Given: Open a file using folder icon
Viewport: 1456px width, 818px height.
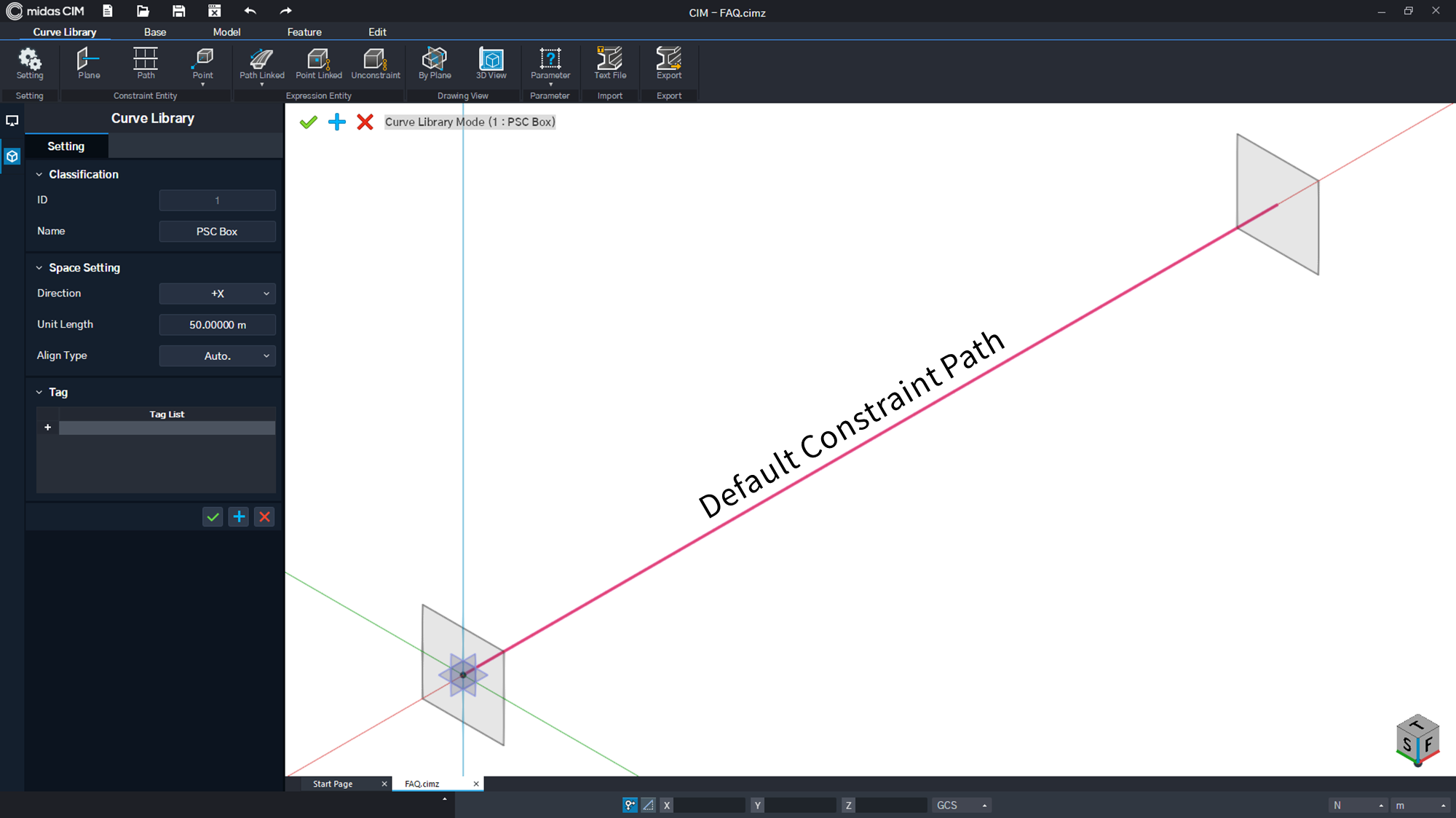Looking at the screenshot, I should tap(143, 11).
